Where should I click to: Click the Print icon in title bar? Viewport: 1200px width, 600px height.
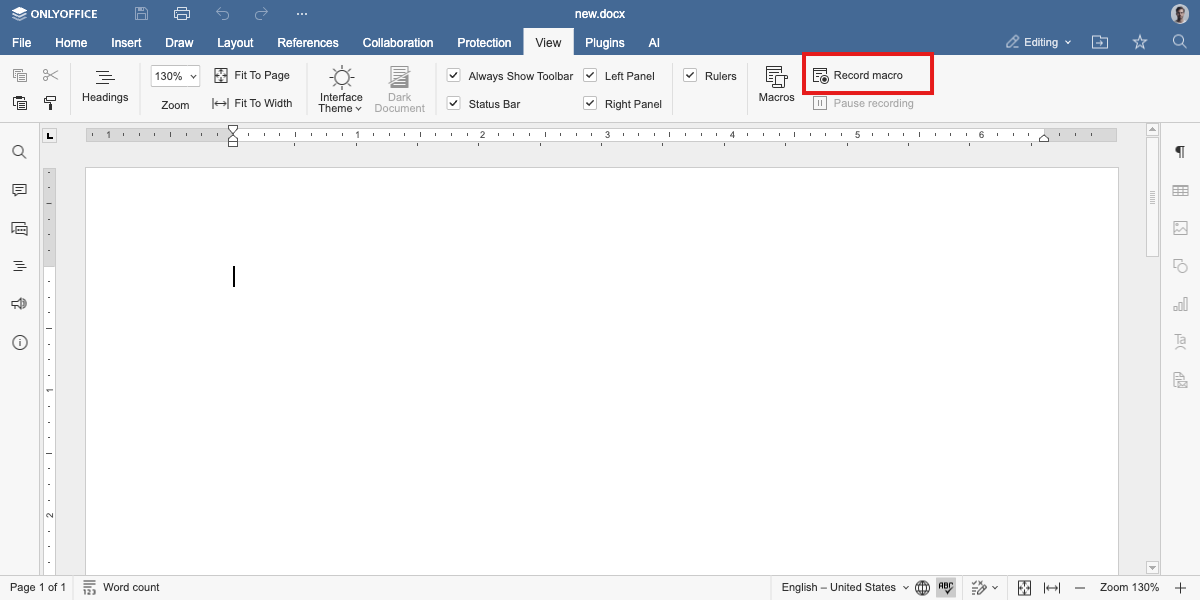[181, 14]
